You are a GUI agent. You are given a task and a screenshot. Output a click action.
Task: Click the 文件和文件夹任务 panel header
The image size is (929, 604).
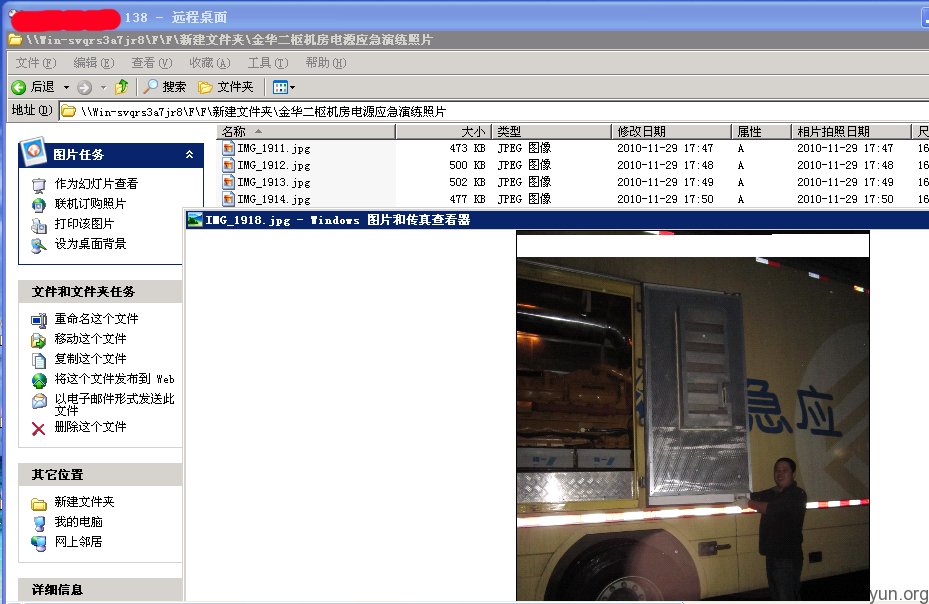point(100,292)
